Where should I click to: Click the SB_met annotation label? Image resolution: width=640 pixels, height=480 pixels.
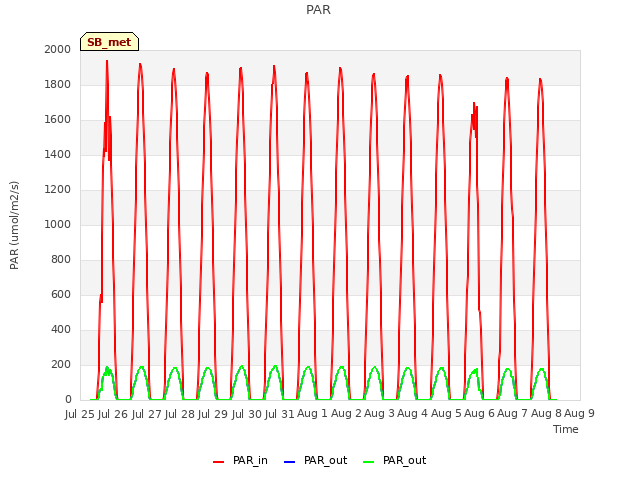(x=109, y=42)
